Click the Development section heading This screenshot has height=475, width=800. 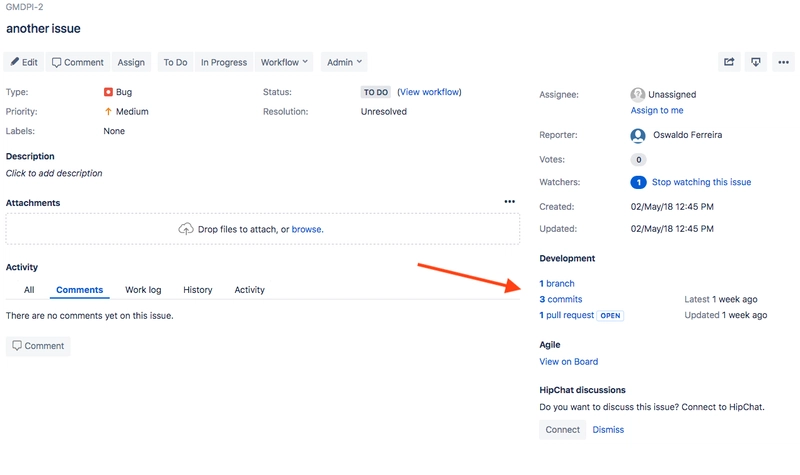point(567,259)
